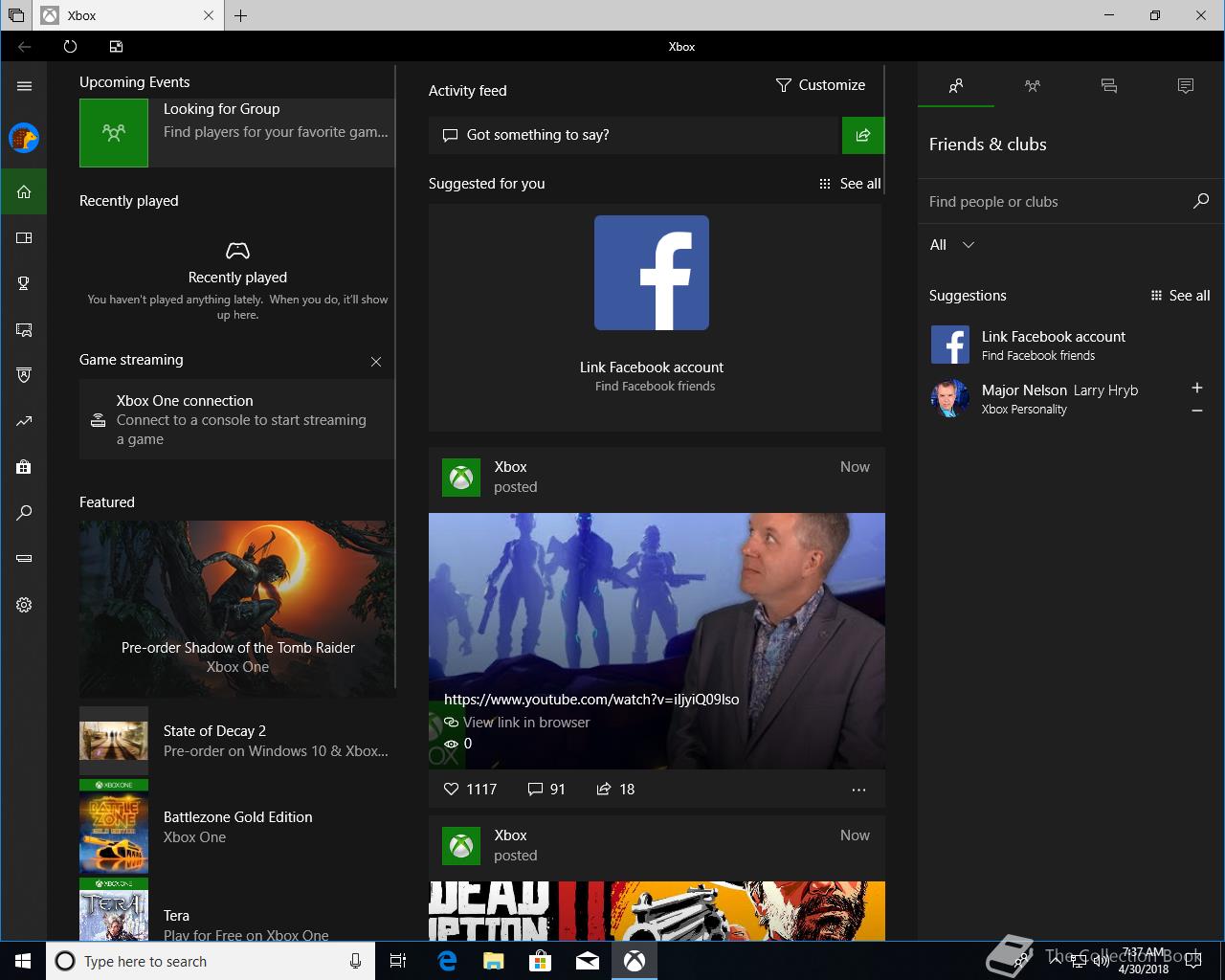Image resolution: width=1225 pixels, height=980 pixels.
Task: Open Task View on taskbar
Action: coord(398,961)
